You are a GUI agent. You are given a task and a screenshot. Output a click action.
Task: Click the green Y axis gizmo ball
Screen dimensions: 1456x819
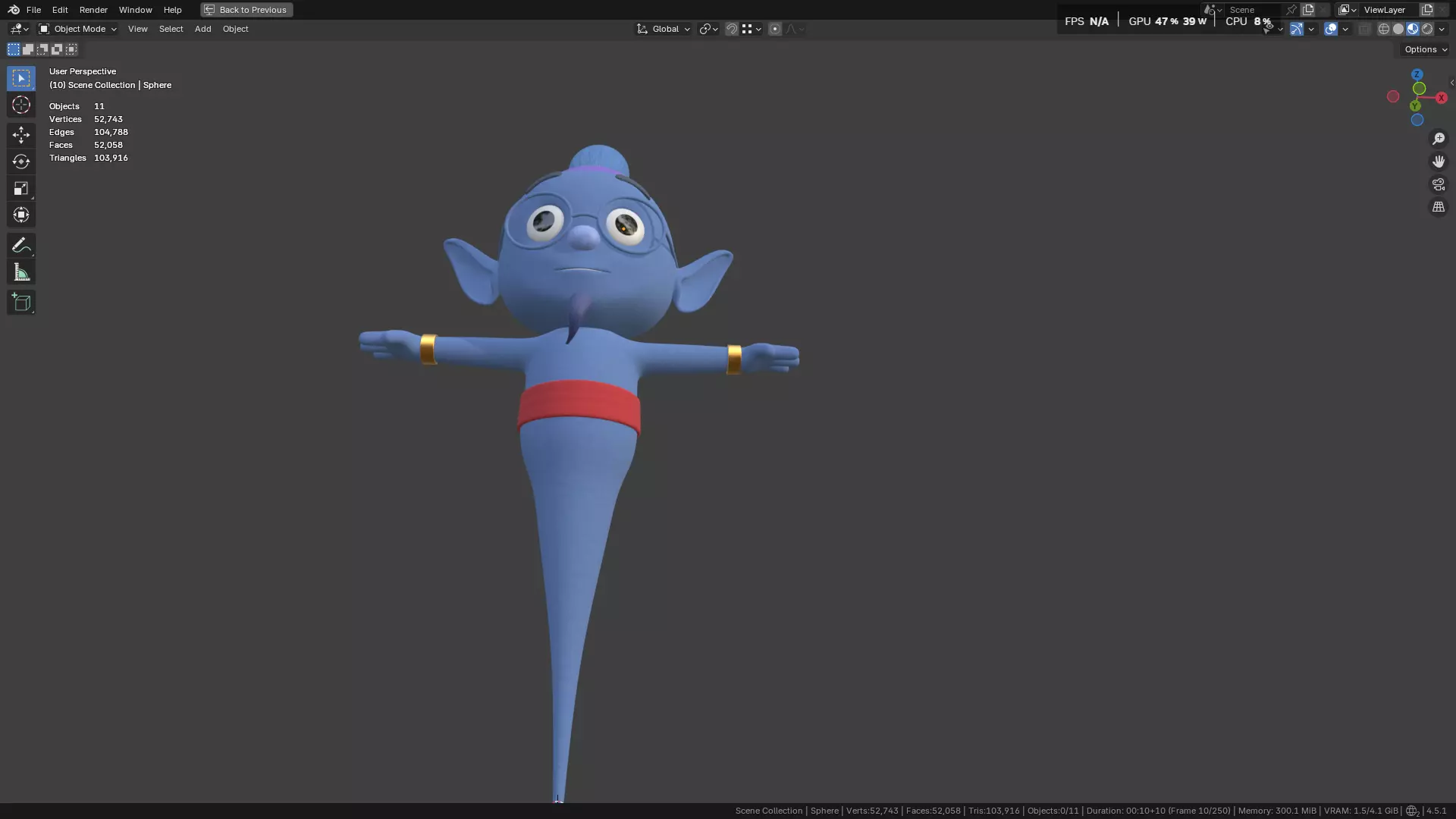pos(1415,106)
